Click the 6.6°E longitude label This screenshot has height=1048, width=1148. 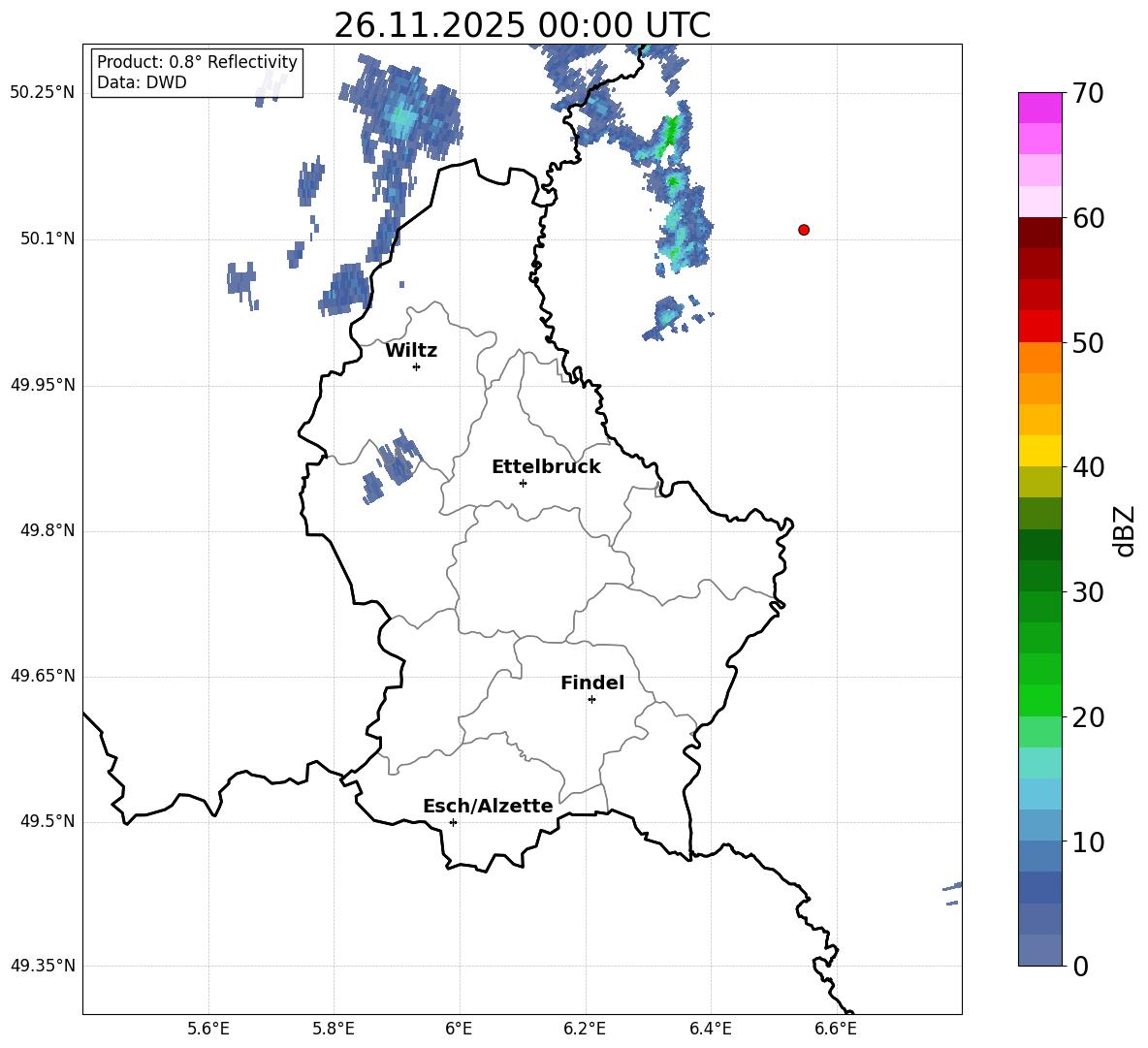[836, 1029]
